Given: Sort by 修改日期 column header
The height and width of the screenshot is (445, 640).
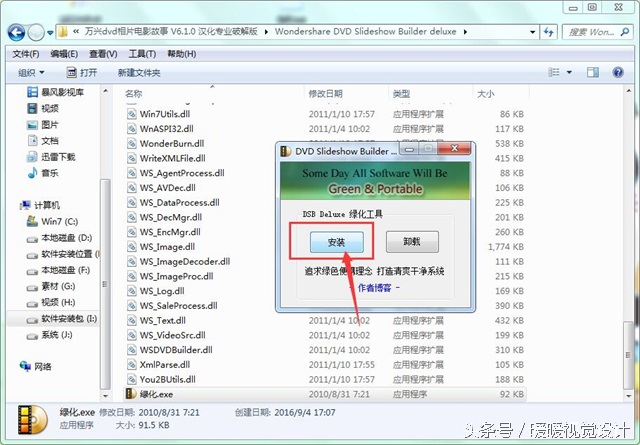Looking at the screenshot, I should tap(325, 94).
